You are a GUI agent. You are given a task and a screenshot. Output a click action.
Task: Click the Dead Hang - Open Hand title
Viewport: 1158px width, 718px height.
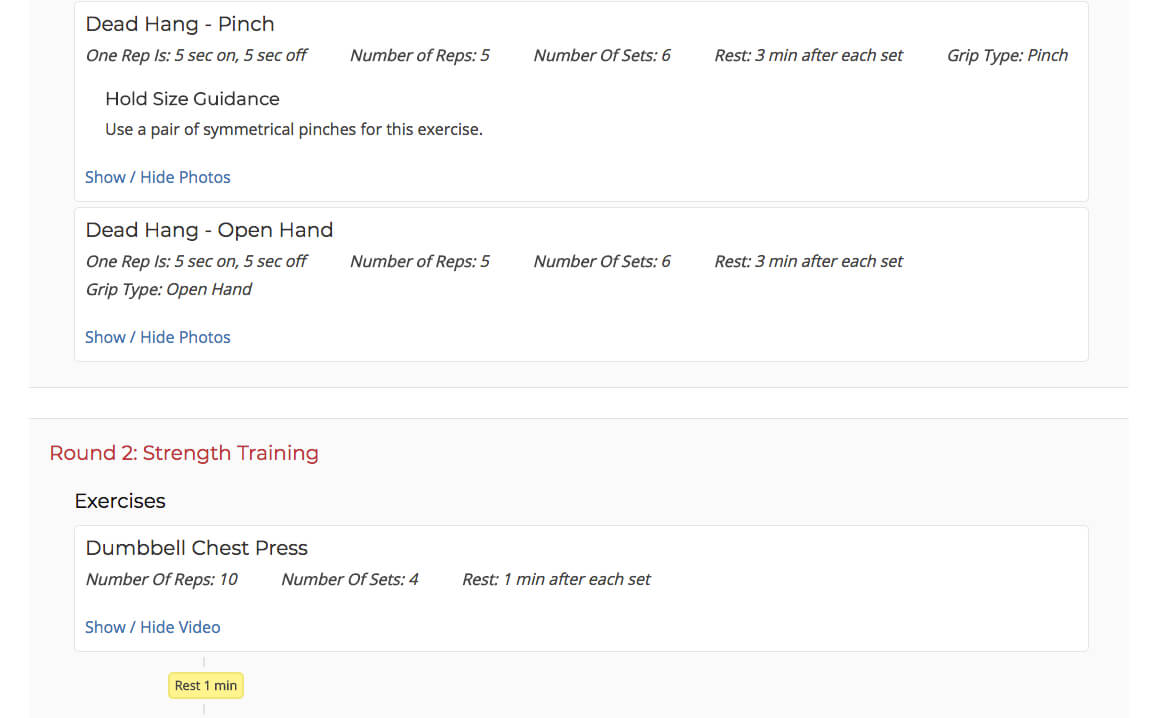209,230
